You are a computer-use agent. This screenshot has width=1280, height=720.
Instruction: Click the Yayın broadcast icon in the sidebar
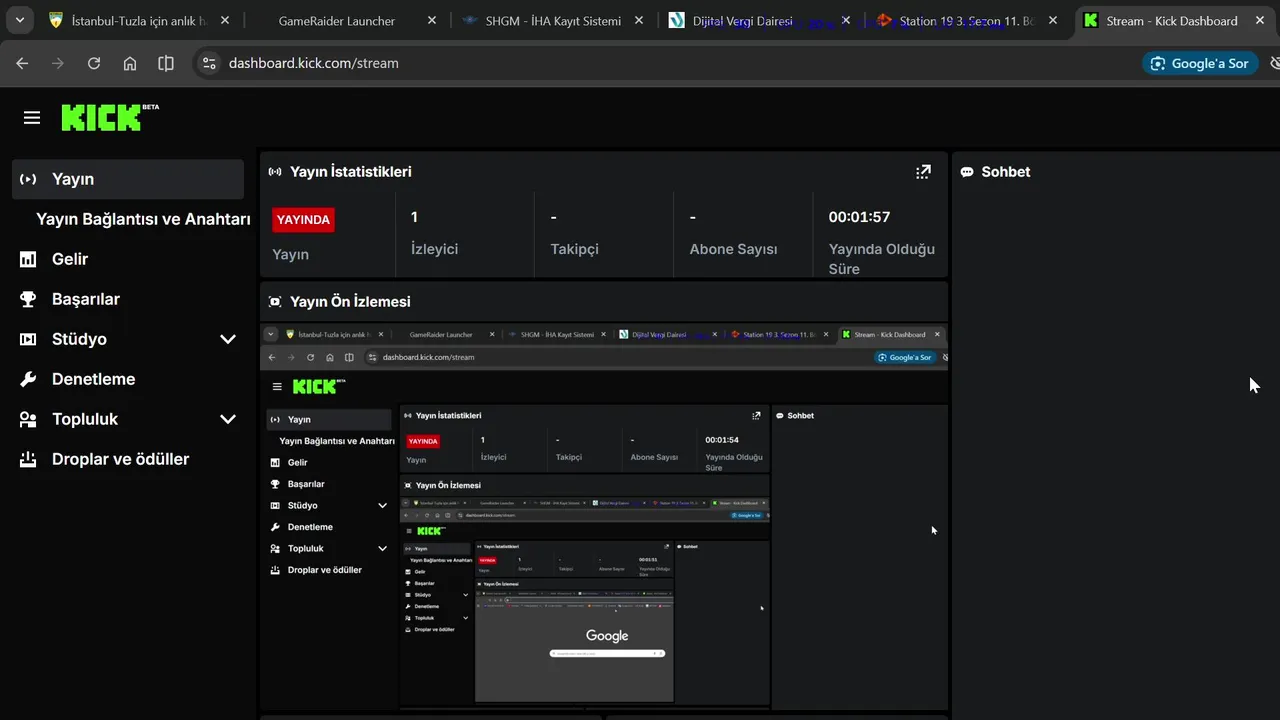click(28, 179)
